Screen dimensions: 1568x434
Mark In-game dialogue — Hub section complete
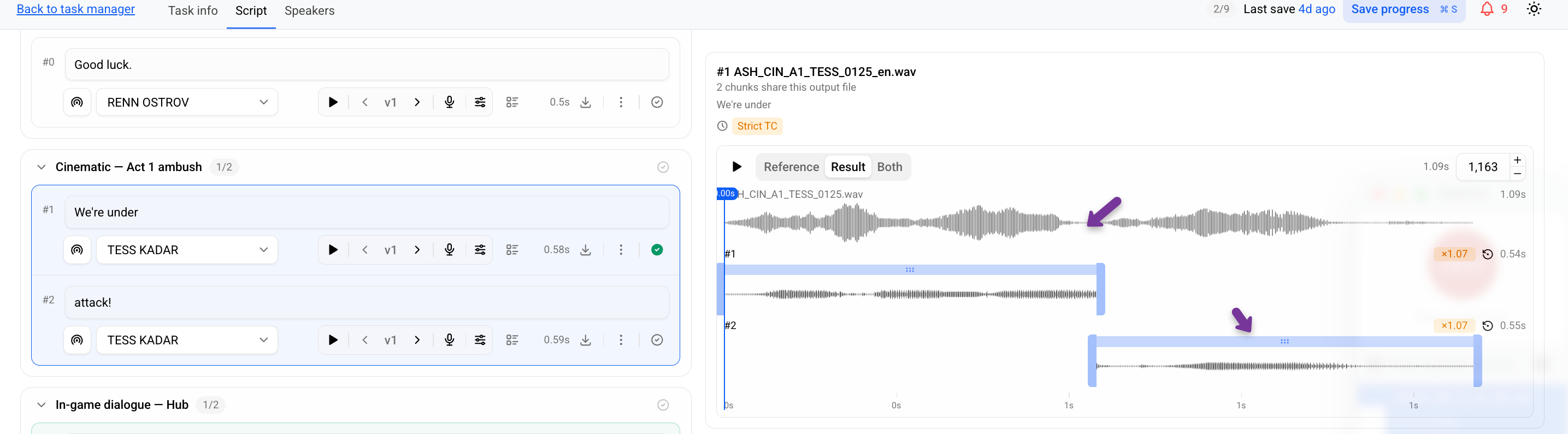click(x=663, y=405)
